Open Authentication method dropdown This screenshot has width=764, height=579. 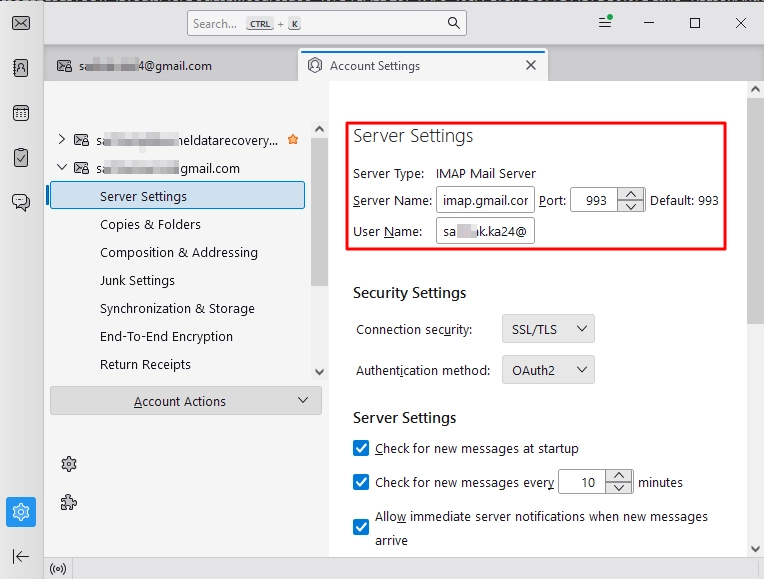[548, 370]
